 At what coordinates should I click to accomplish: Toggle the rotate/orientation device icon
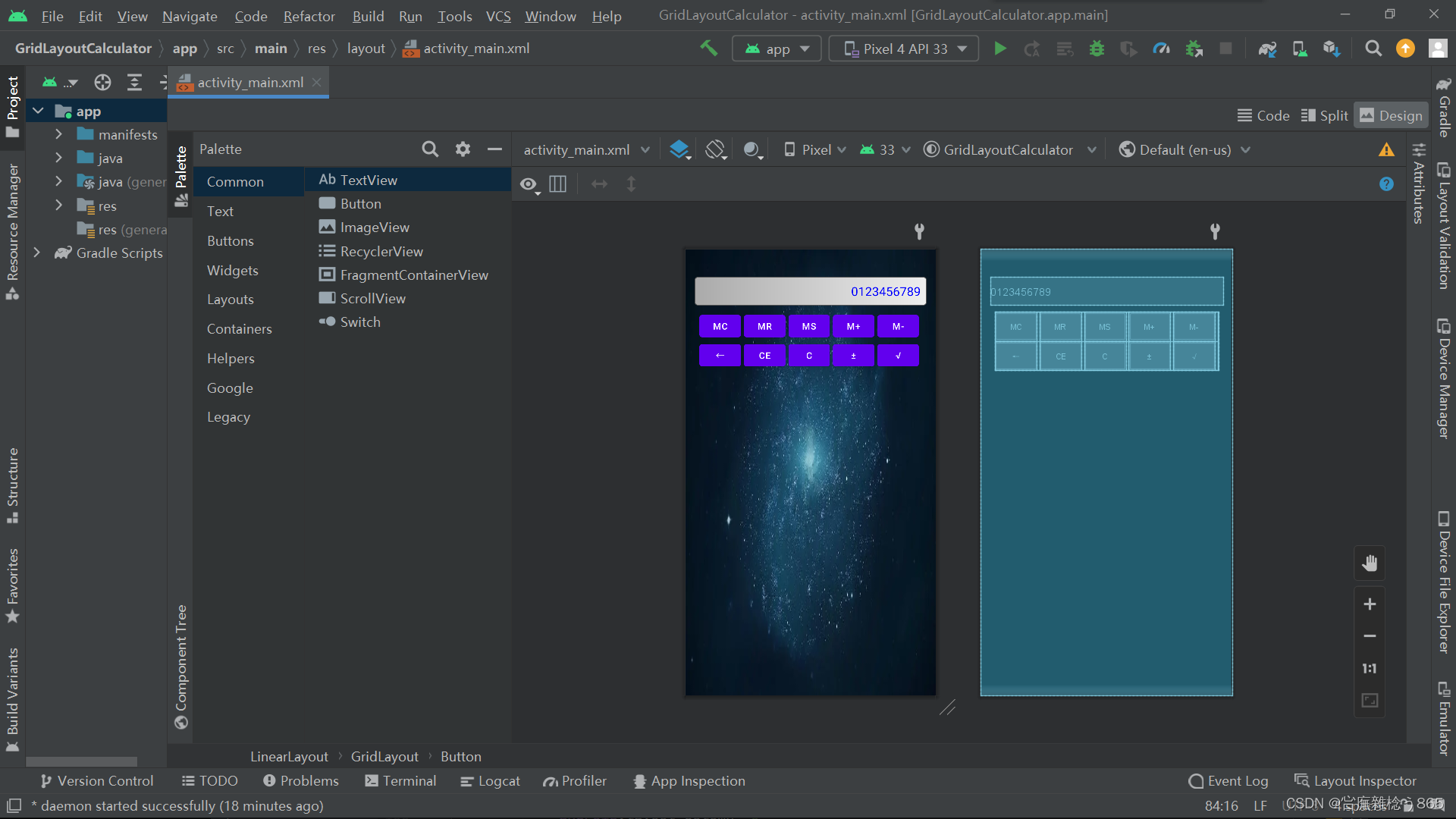click(715, 150)
